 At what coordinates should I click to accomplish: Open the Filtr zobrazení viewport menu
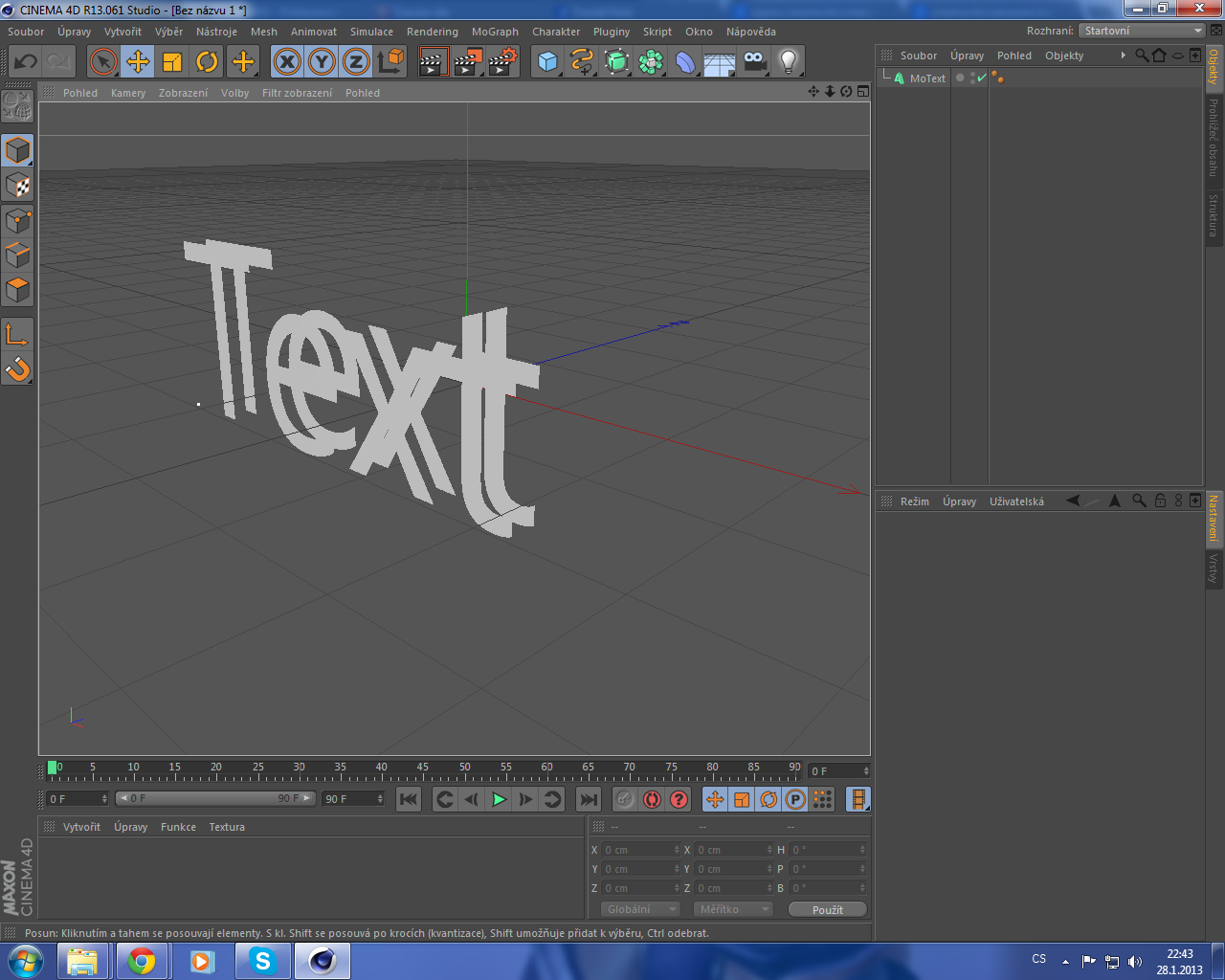(x=297, y=93)
